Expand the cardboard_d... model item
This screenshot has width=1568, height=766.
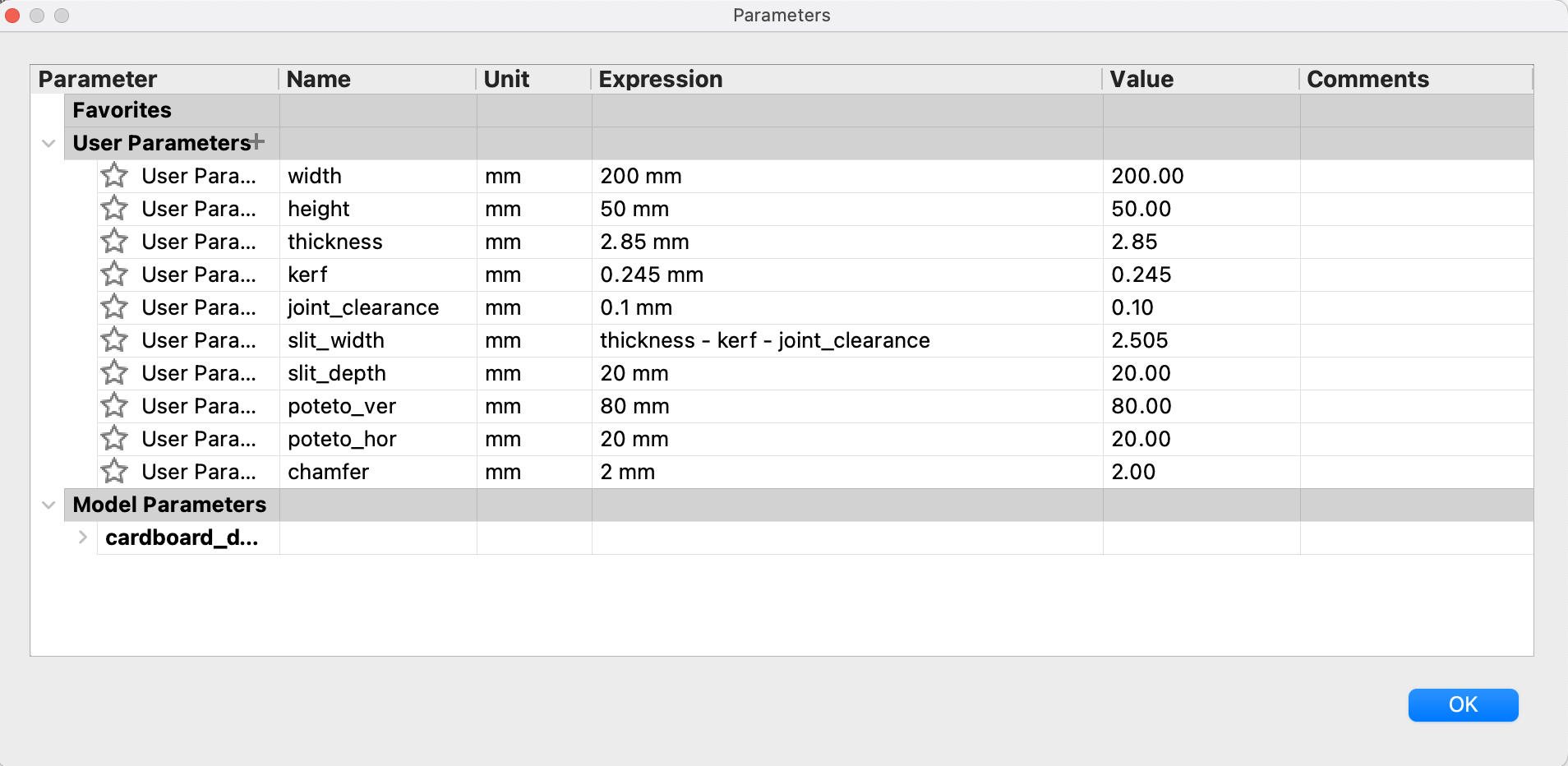point(83,538)
